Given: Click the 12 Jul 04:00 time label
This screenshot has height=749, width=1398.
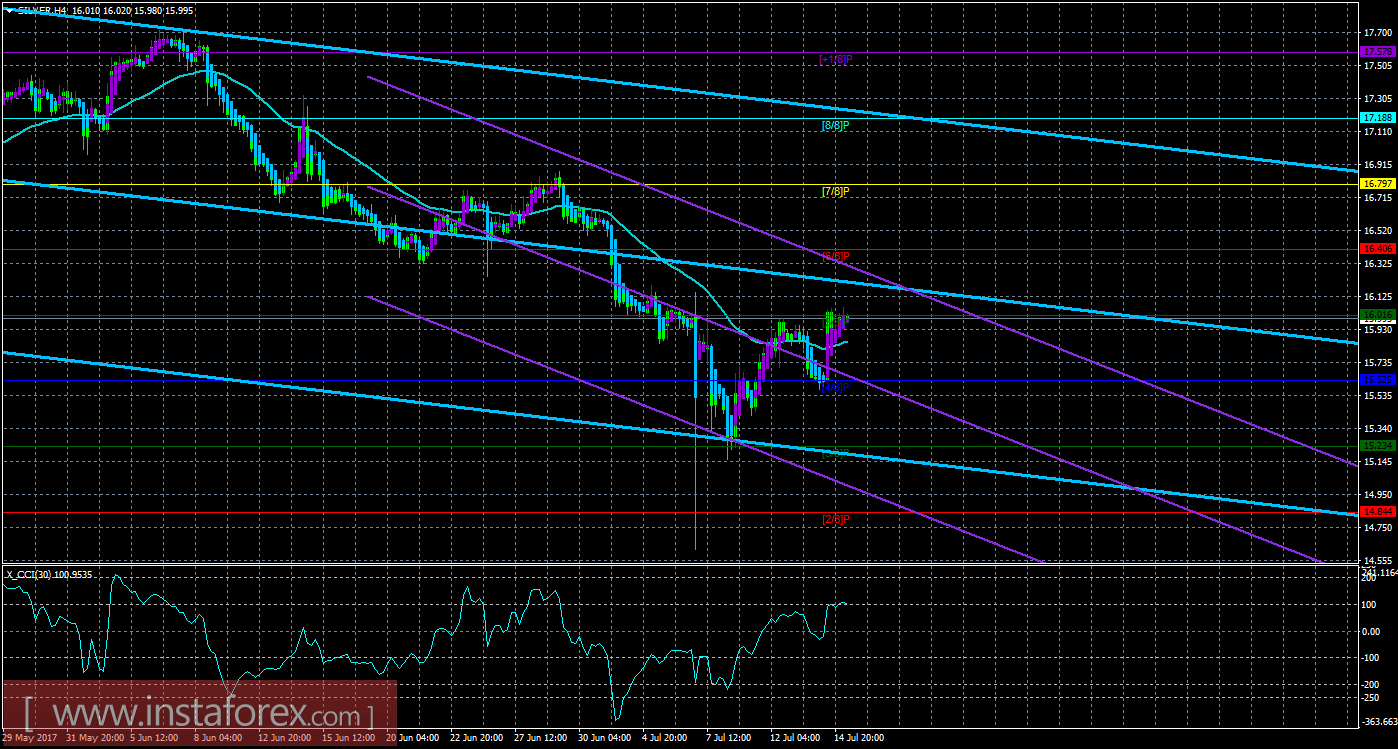Looking at the screenshot, I should [796, 738].
